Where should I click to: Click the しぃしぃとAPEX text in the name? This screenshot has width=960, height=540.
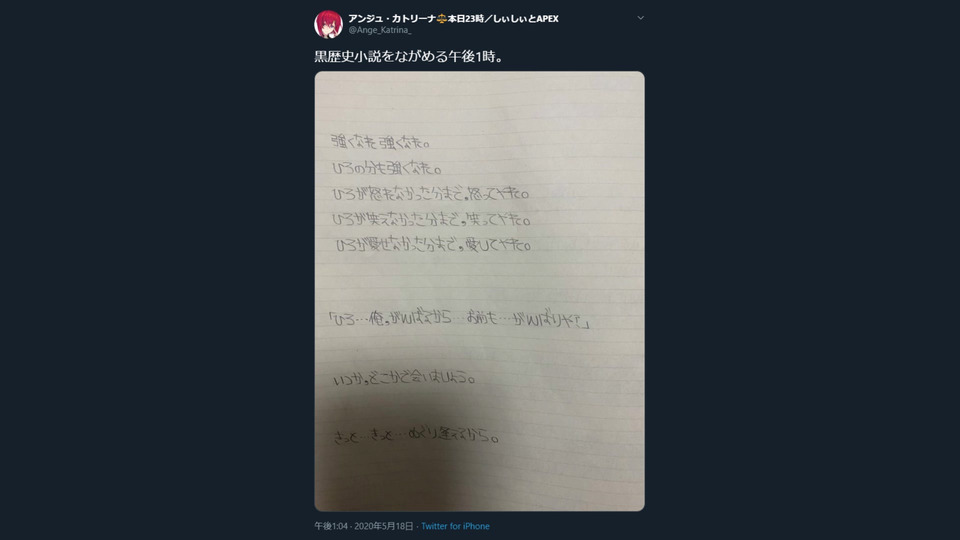525,19
